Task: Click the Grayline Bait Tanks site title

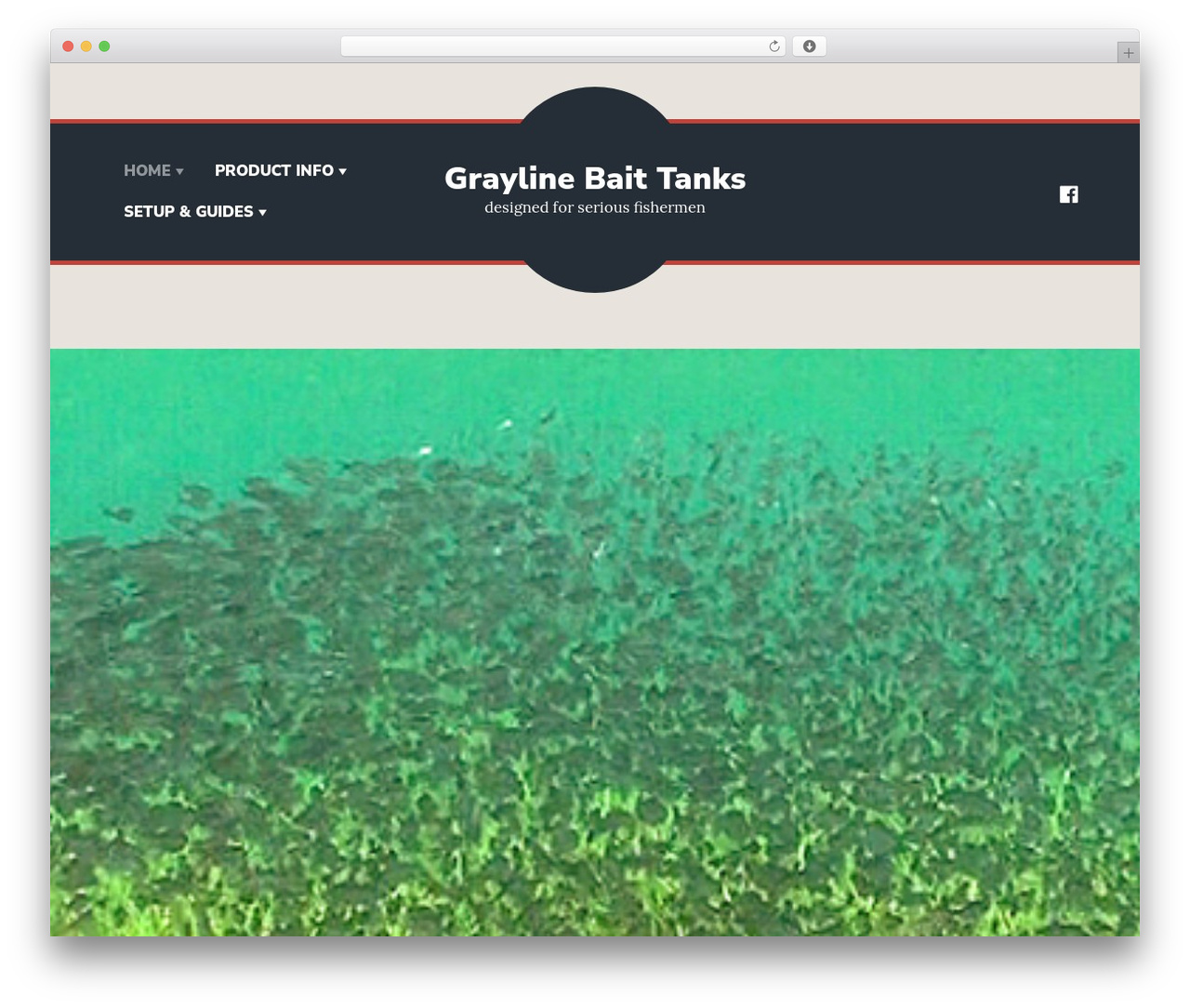Action: click(595, 178)
